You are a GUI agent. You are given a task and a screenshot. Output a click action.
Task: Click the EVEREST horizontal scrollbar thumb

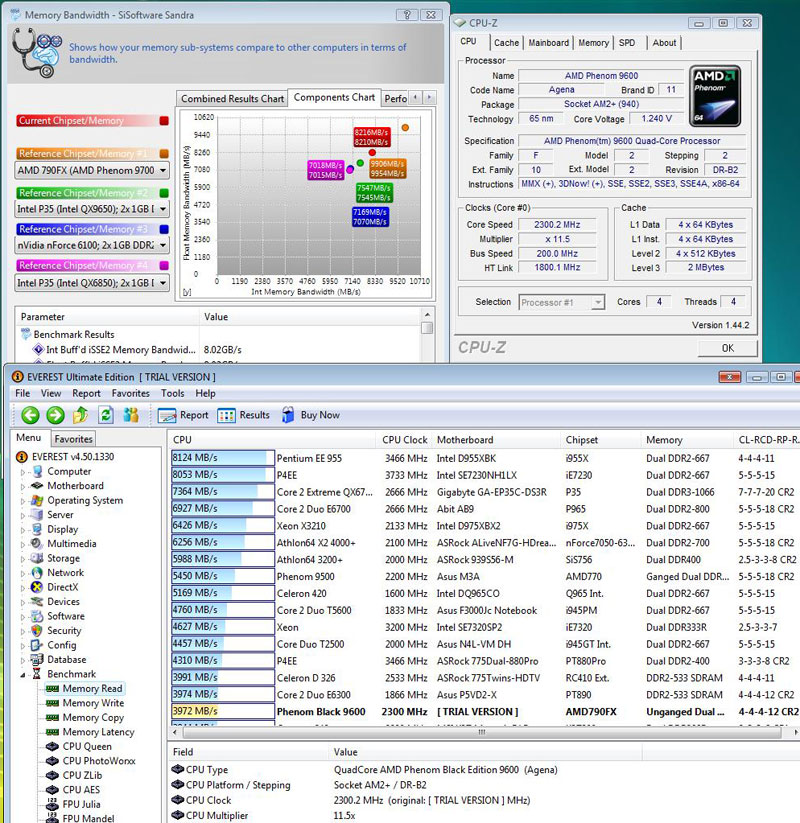pyautogui.click(x=481, y=732)
